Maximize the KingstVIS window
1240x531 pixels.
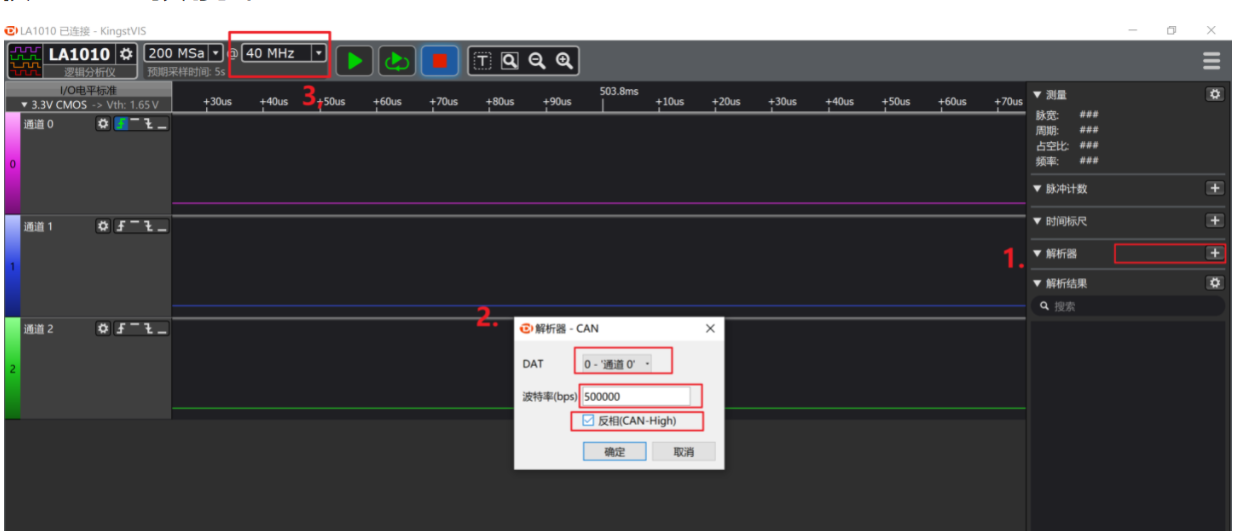click(x=1171, y=30)
